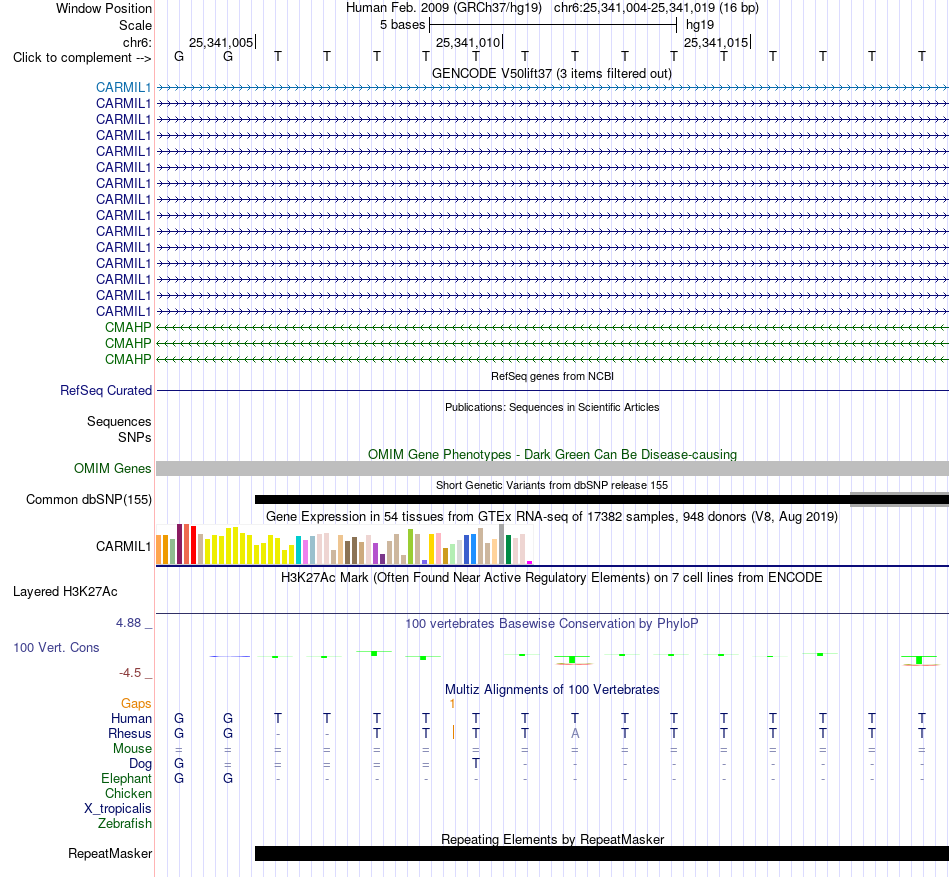Click the tall dark-red bar in GTEx chart
This screenshot has height=877, width=950.
[x=179, y=544]
